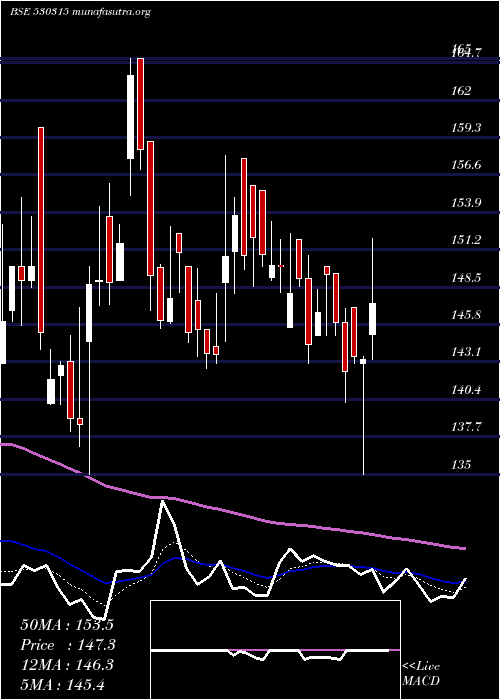
Task: Click the '50MA : 153.5' value
Action: (x=67, y=625)
